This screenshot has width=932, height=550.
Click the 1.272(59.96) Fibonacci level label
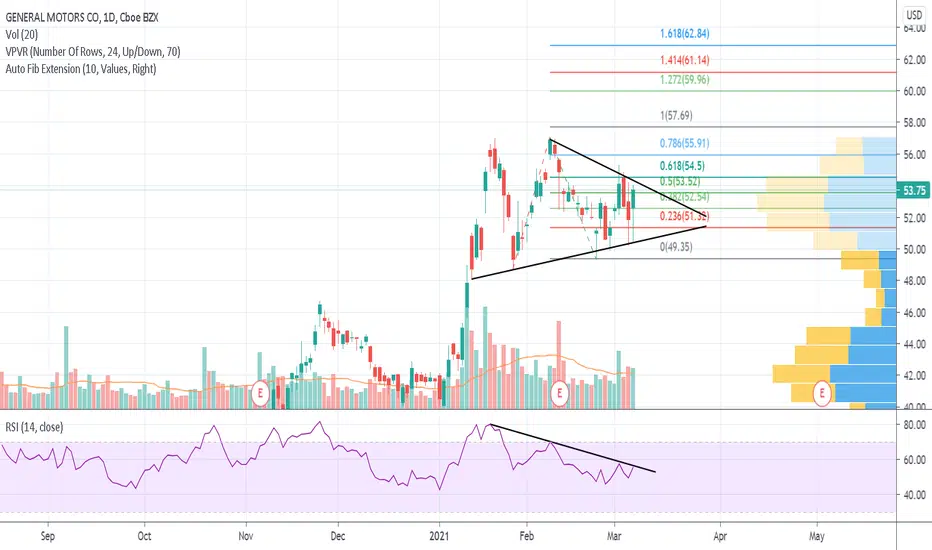pyautogui.click(x=684, y=80)
